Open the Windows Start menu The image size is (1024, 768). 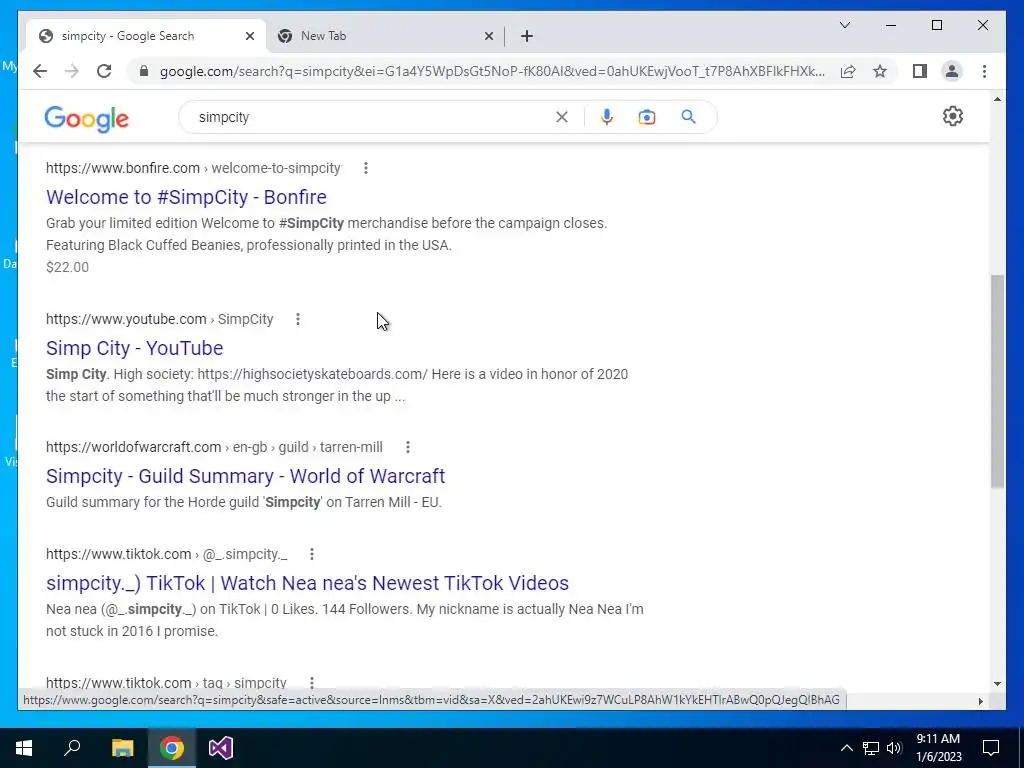(24, 748)
